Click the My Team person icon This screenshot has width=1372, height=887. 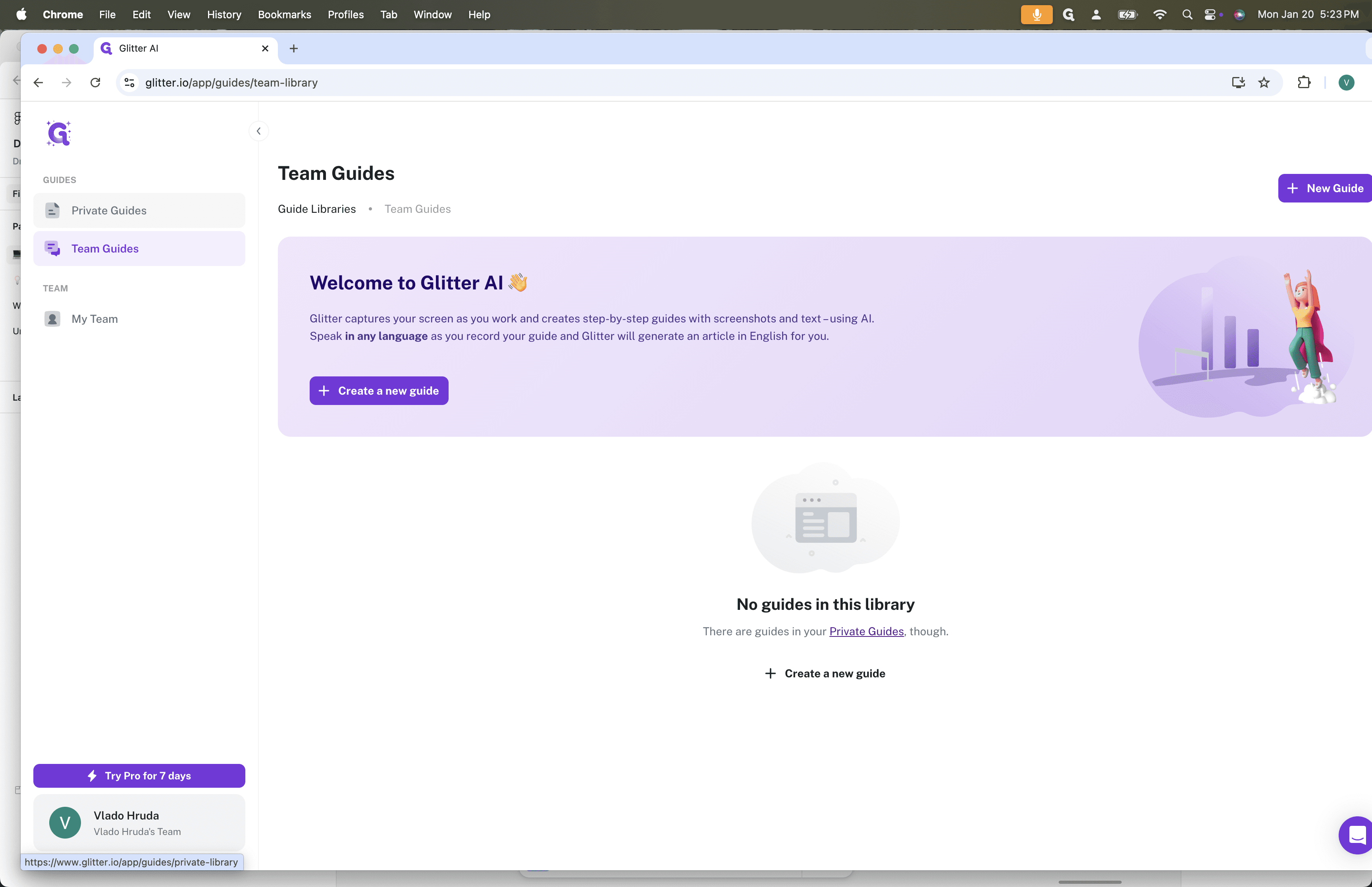point(52,318)
